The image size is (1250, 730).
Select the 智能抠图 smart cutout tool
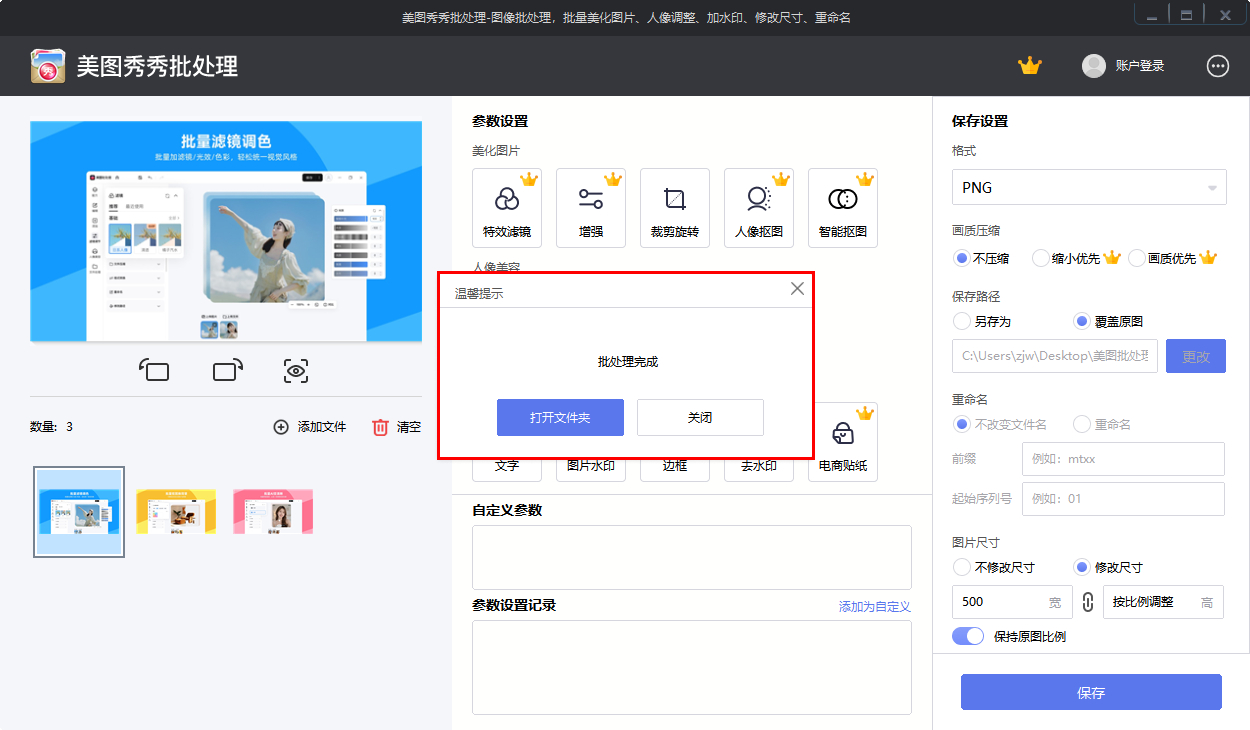tap(843, 207)
